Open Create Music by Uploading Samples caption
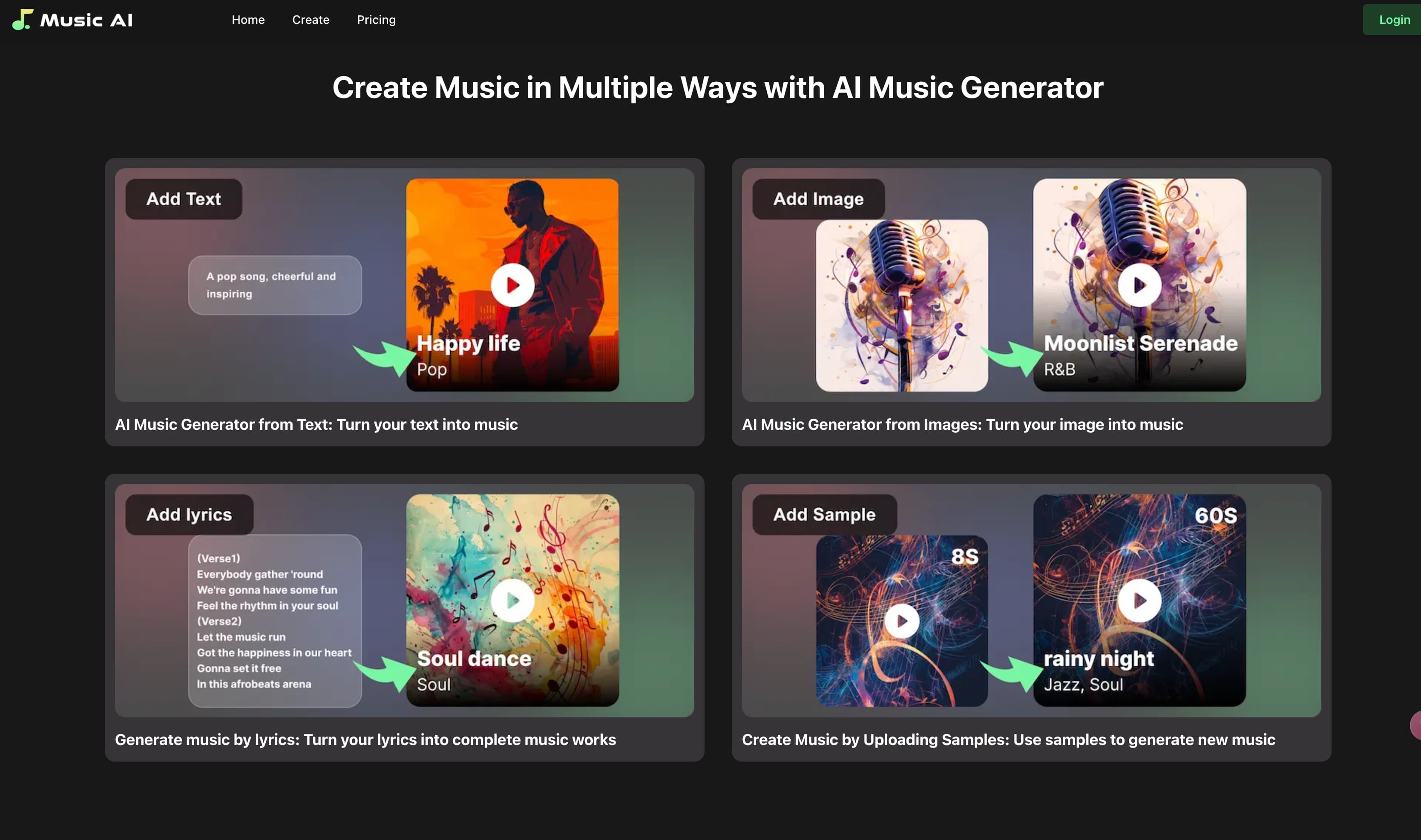This screenshot has width=1421, height=840. [x=1008, y=740]
